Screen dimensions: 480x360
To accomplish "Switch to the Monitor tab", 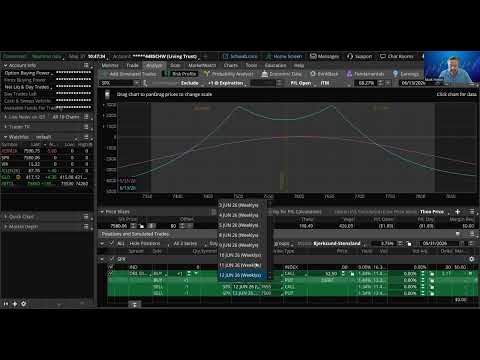I will click(x=110, y=65).
